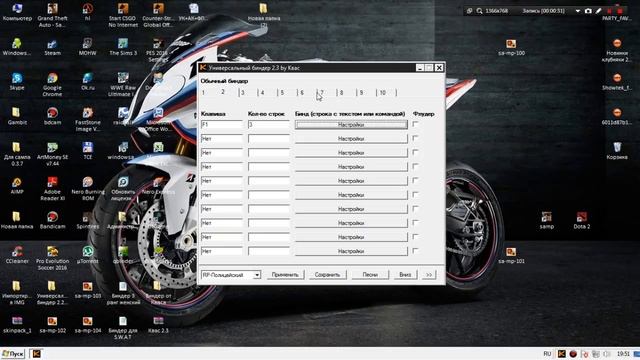This screenshot has width=640, height=360.
Task: Select the samp desktop shortcut
Action: click(546, 220)
